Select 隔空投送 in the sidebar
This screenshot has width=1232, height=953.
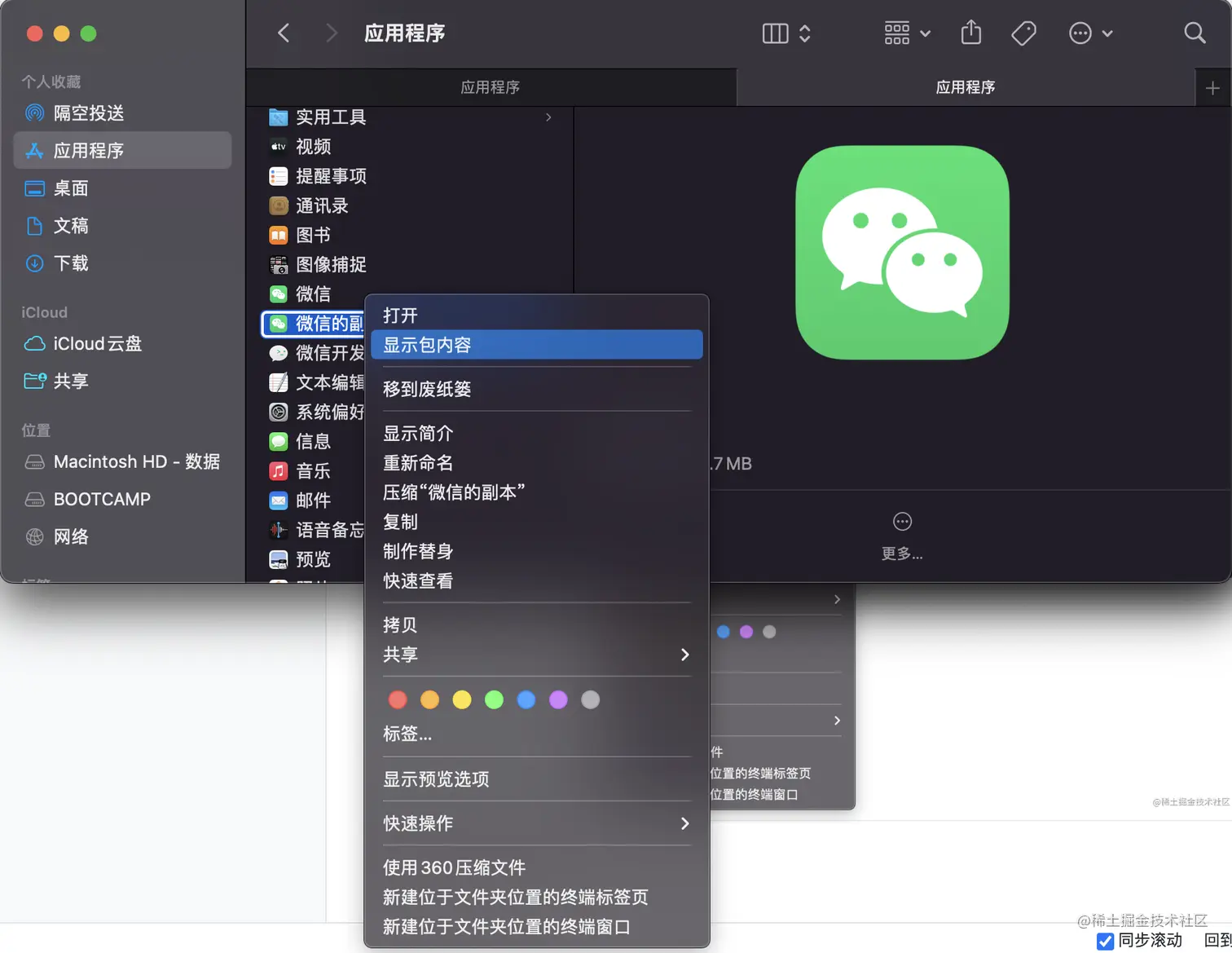pos(123,113)
